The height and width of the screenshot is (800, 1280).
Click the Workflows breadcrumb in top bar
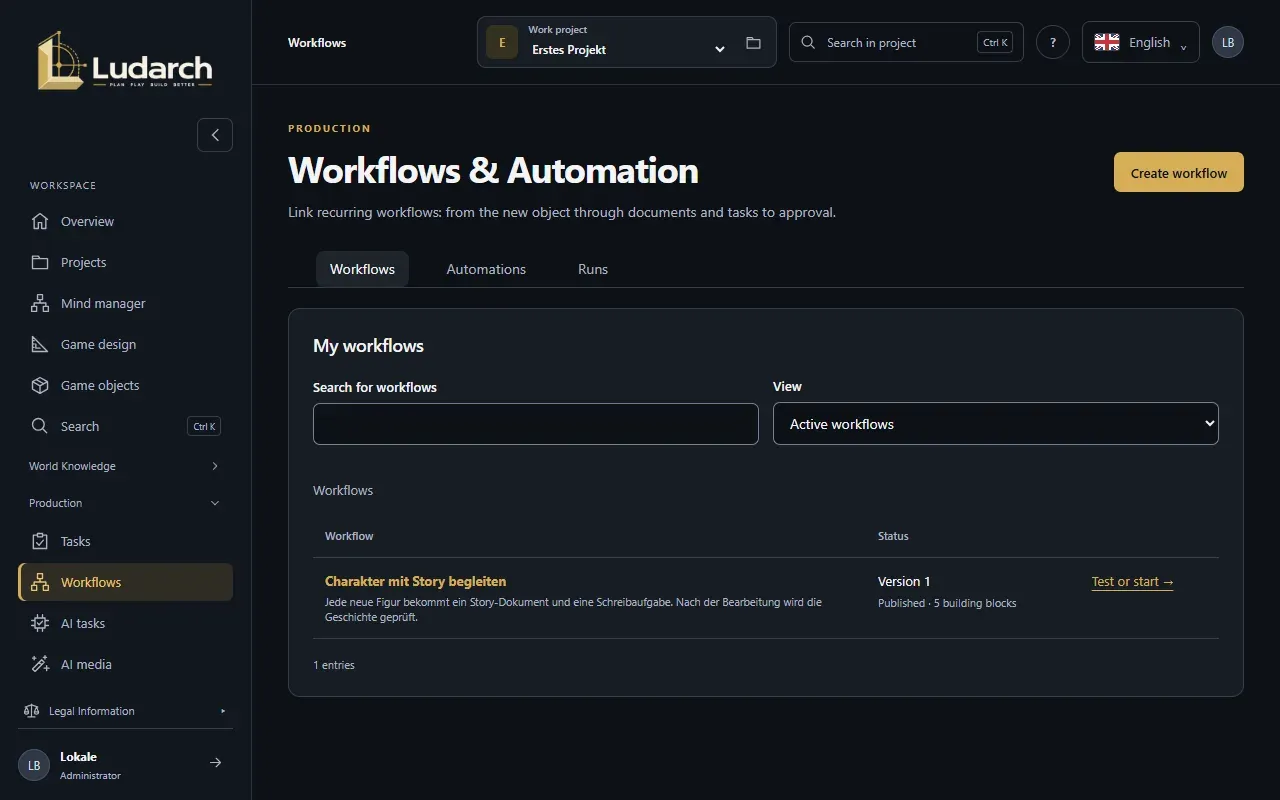pyautogui.click(x=317, y=43)
